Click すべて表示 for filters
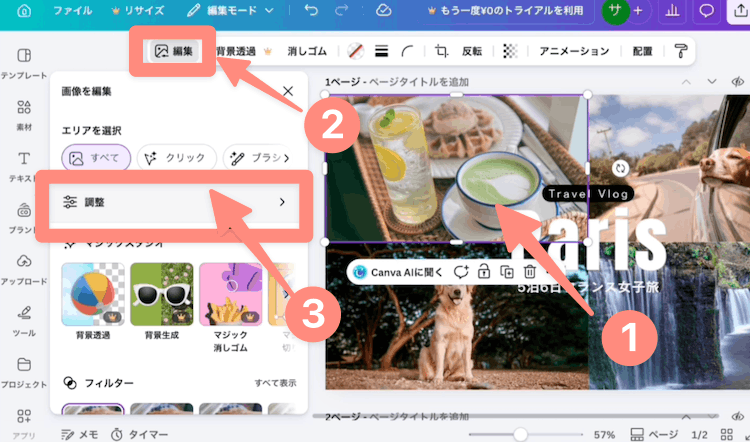This screenshot has width=750, height=442. click(x=275, y=383)
